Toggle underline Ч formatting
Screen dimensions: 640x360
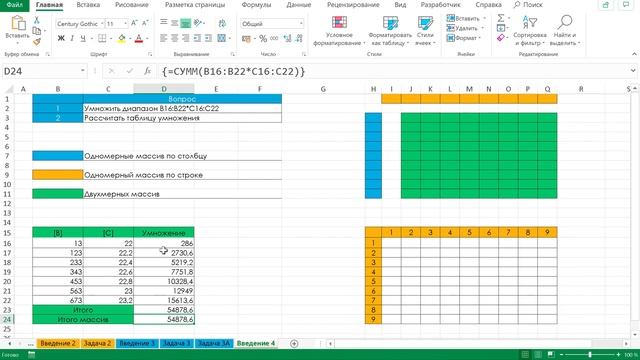click(83, 38)
